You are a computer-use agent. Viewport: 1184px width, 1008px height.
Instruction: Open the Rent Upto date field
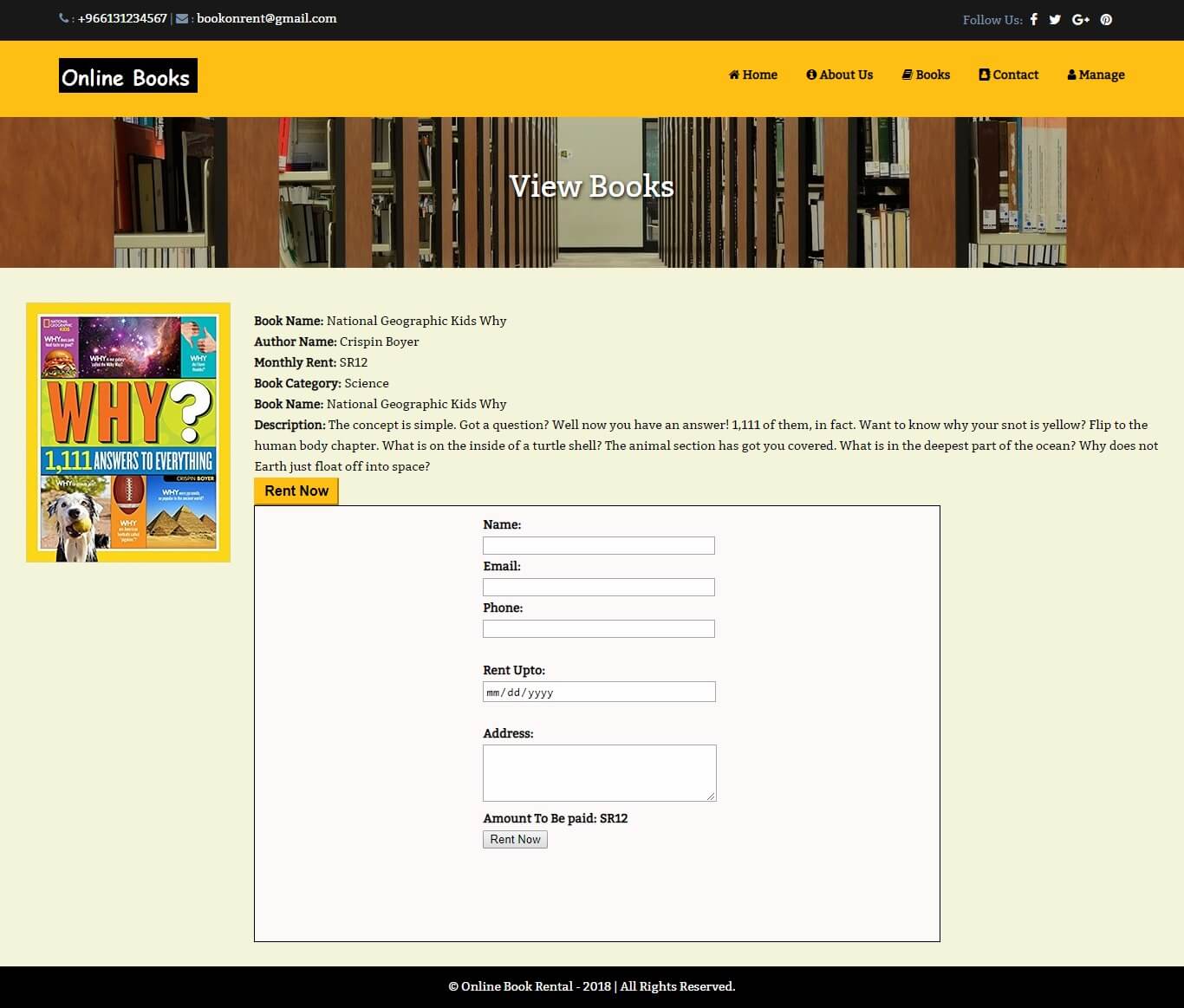coord(599,692)
